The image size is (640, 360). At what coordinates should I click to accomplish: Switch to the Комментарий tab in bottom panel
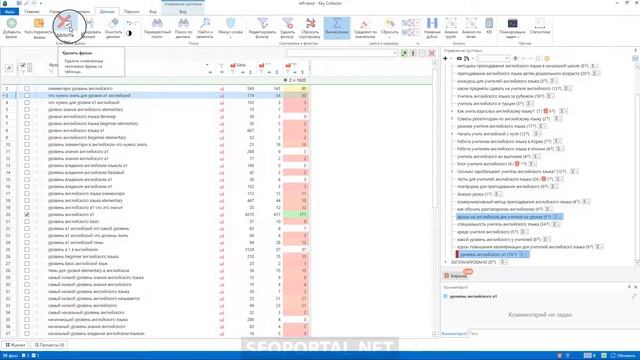(454, 333)
